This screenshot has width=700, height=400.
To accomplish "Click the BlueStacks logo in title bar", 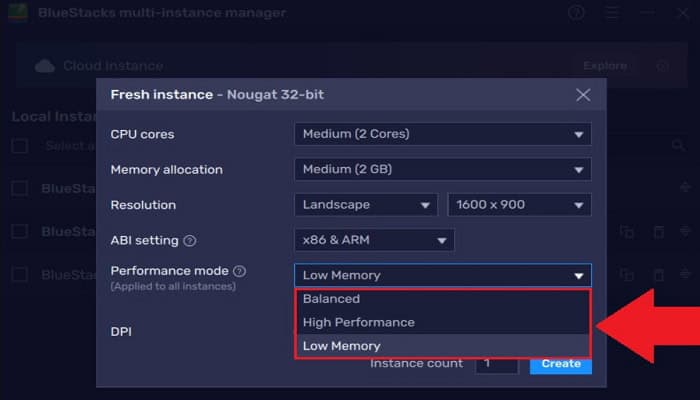I will [x=18, y=12].
